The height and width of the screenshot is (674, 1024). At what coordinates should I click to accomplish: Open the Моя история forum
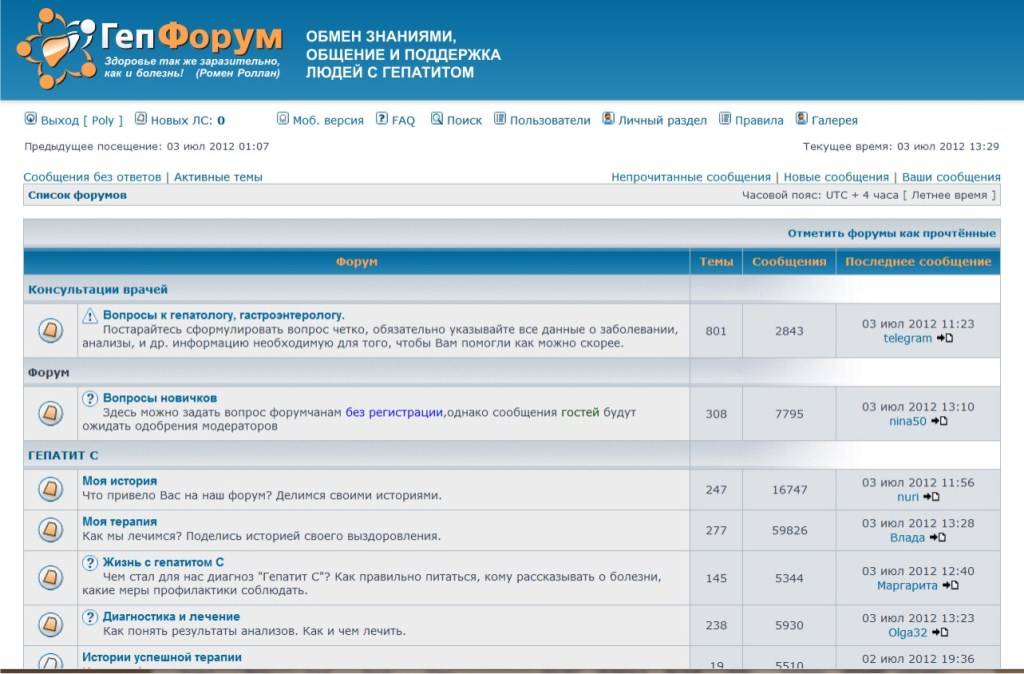(x=120, y=481)
